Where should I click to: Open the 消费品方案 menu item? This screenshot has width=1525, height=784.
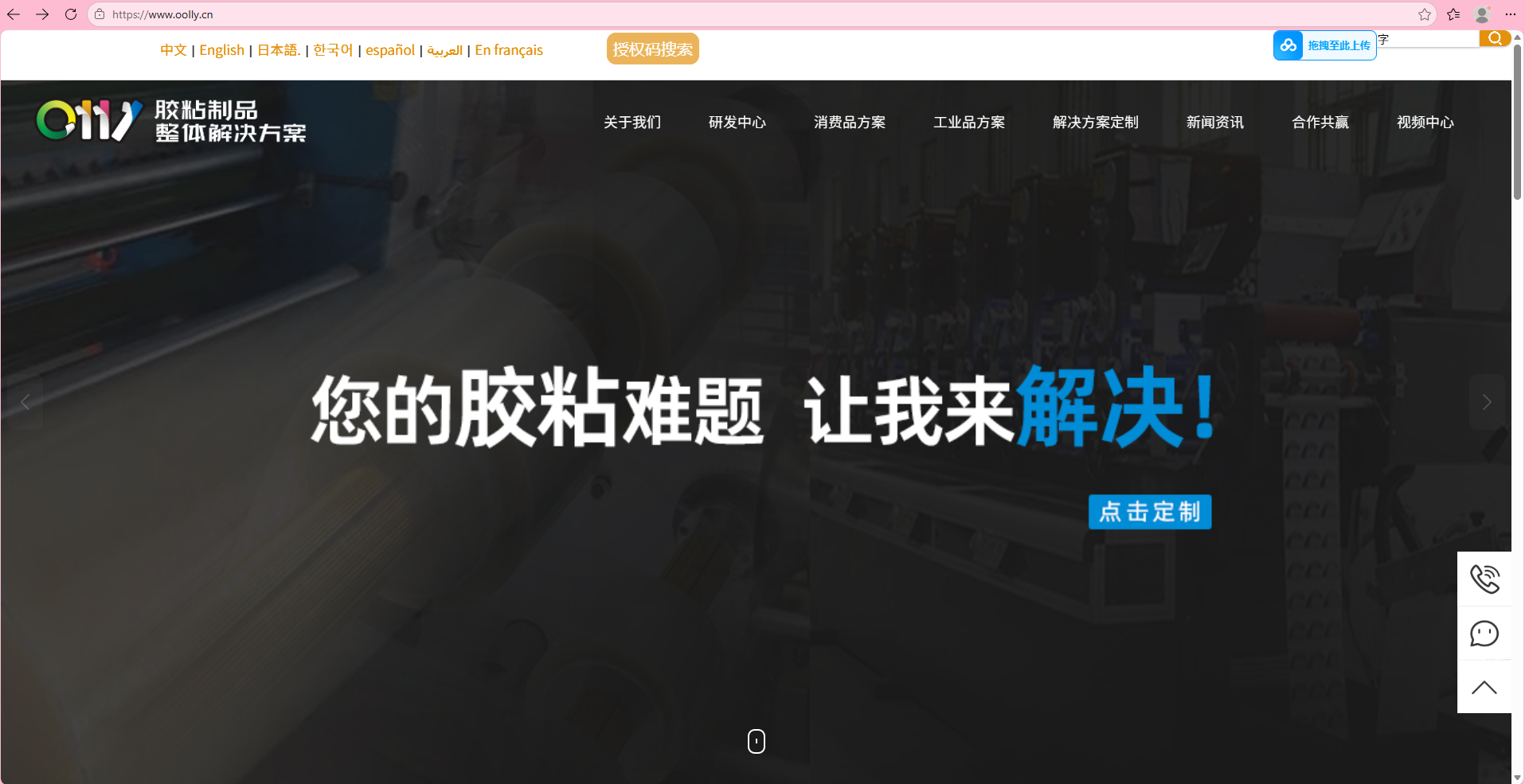click(850, 122)
